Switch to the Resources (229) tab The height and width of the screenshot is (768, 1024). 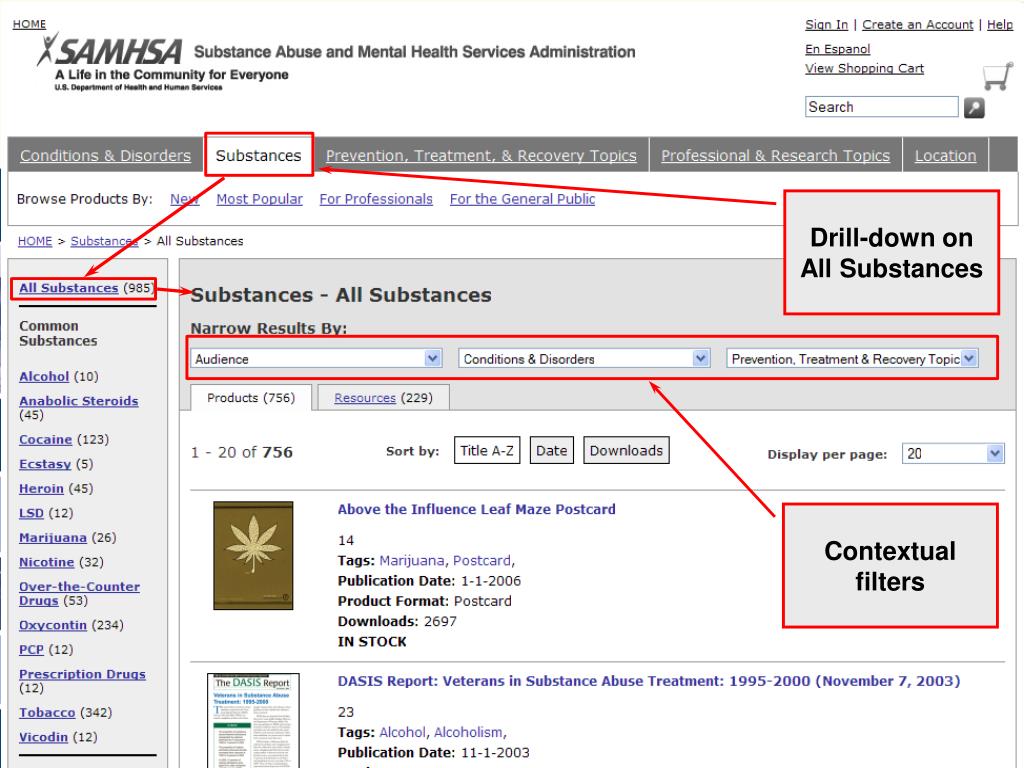coord(383,398)
